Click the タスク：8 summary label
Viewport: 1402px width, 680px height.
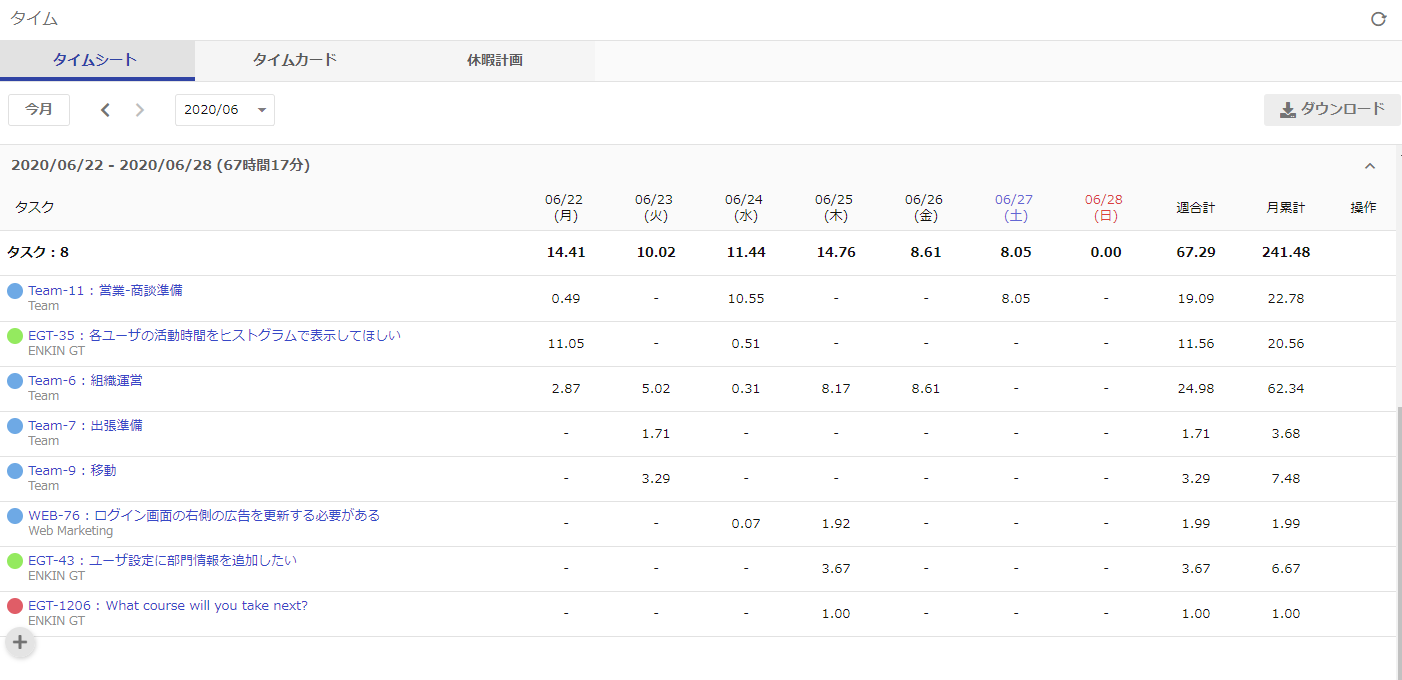(38, 252)
